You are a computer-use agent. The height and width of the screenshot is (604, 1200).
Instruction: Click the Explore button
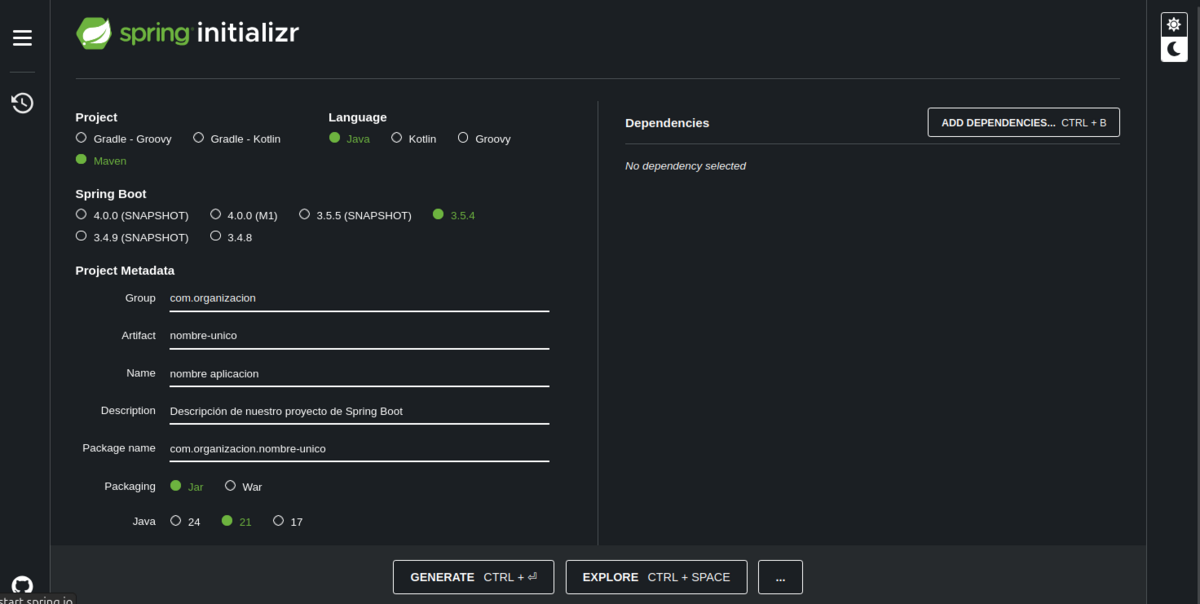tap(656, 577)
